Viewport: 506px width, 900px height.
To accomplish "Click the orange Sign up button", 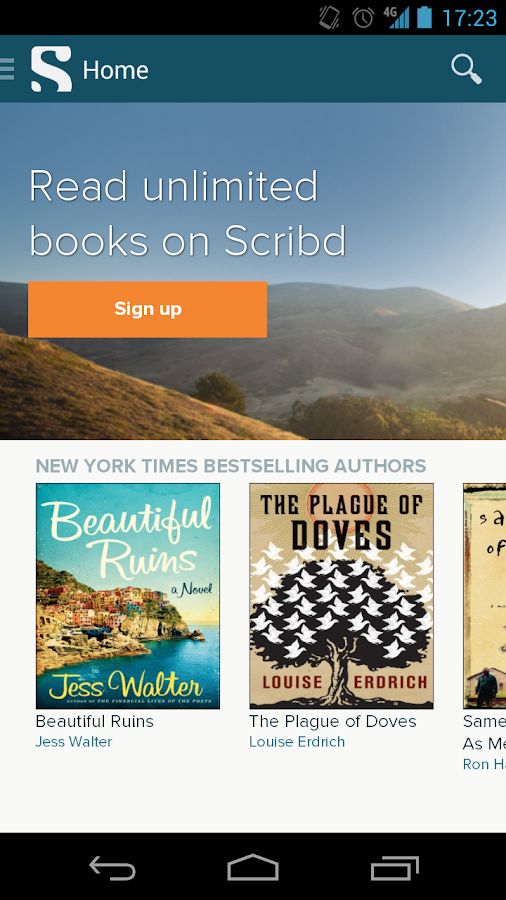I will click(x=147, y=309).
